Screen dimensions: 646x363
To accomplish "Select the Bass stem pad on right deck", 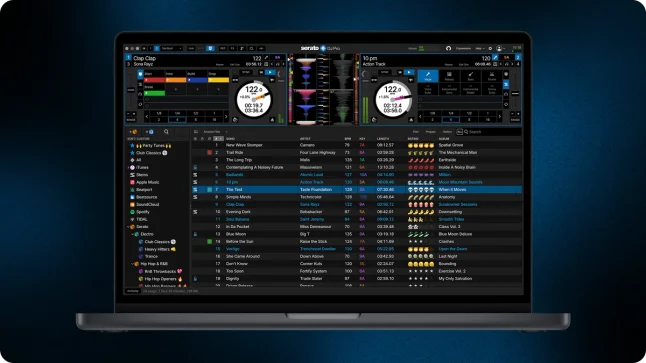I will click(471, 76).
